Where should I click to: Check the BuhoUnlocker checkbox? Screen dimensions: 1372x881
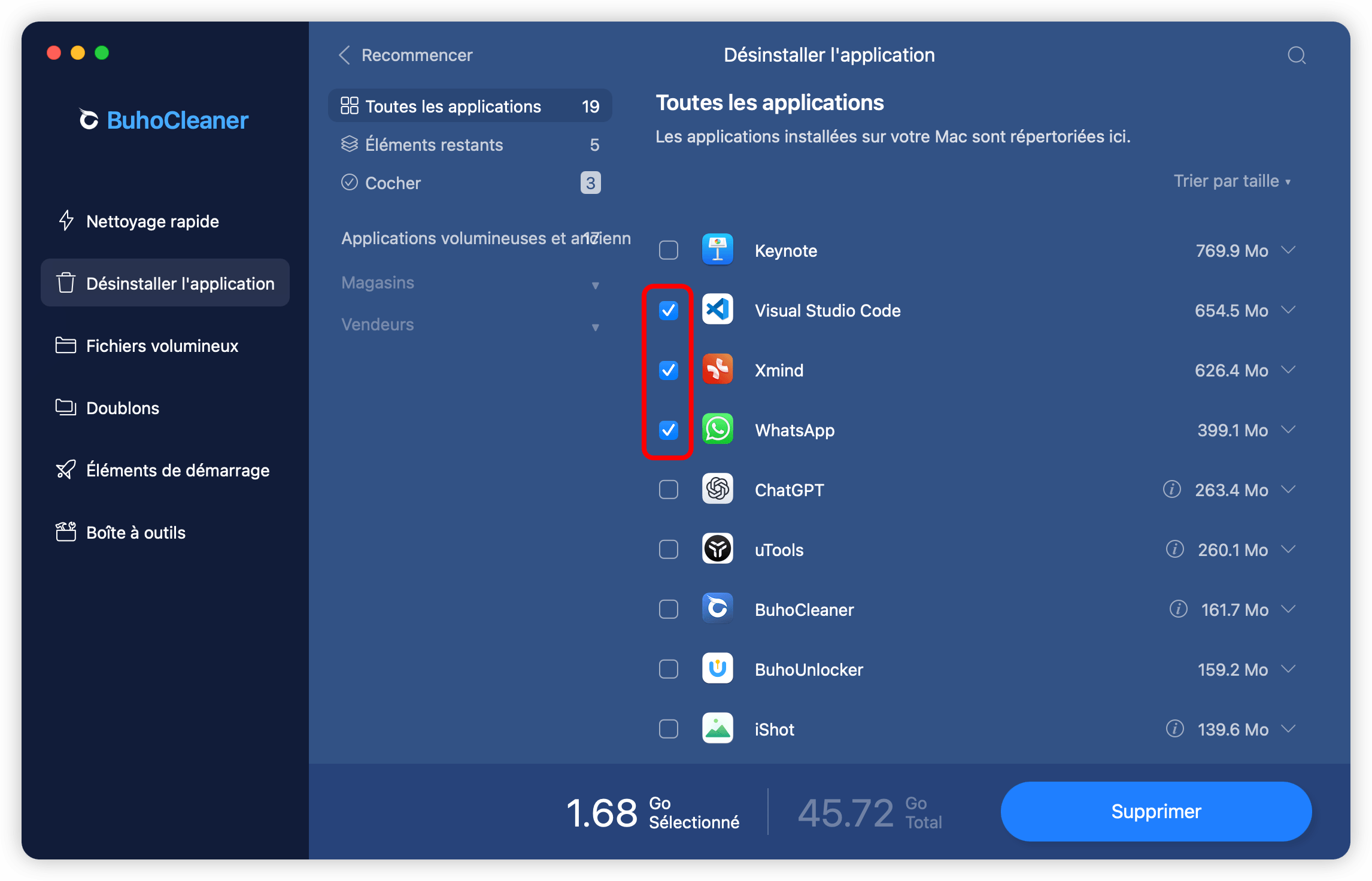tap(668, 669)
